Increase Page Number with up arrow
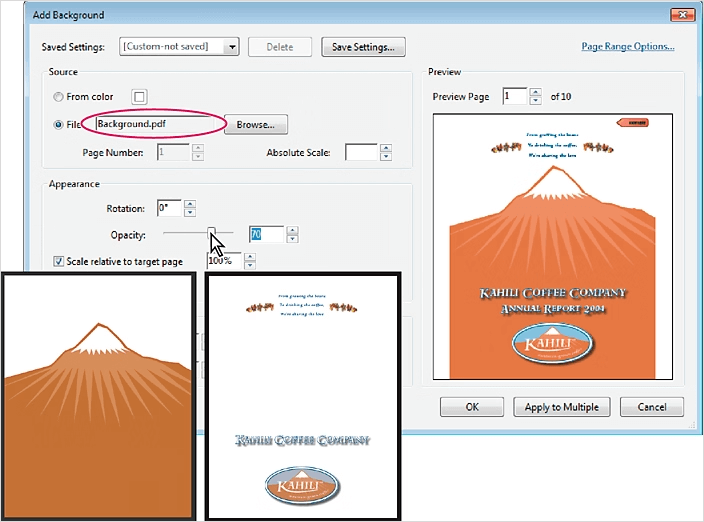 [198, 148]
